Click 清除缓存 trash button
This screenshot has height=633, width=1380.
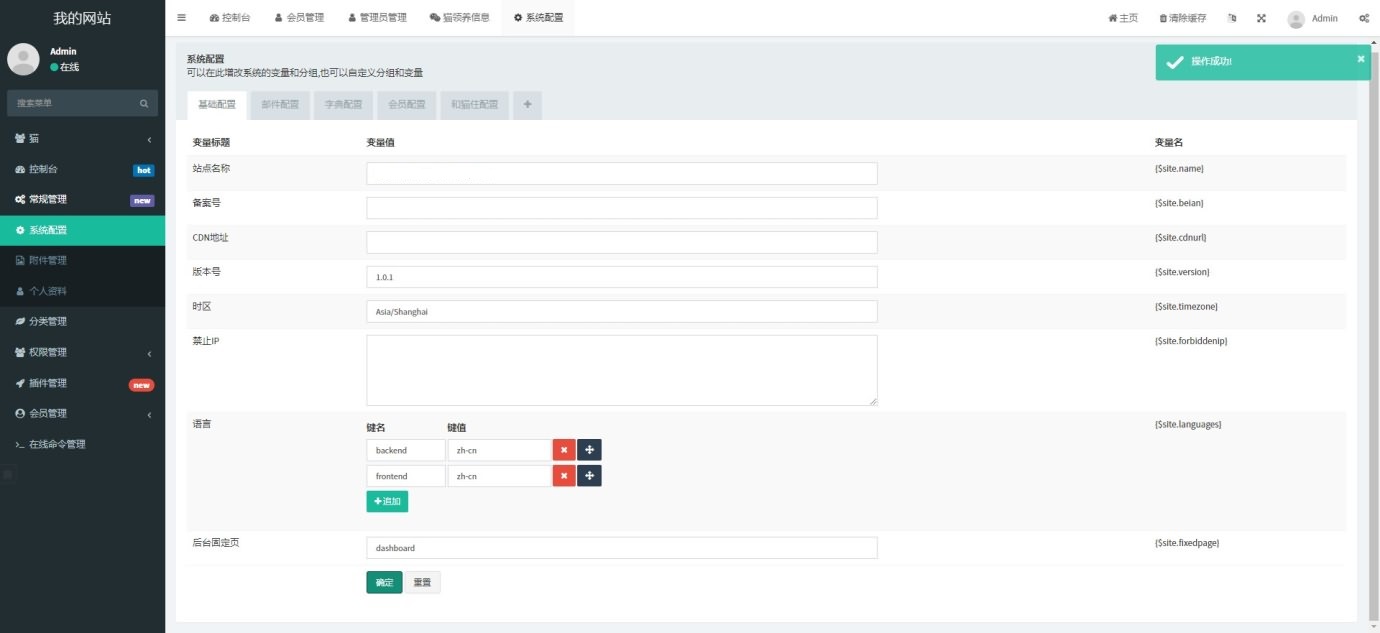click(x=1182, y=18)
